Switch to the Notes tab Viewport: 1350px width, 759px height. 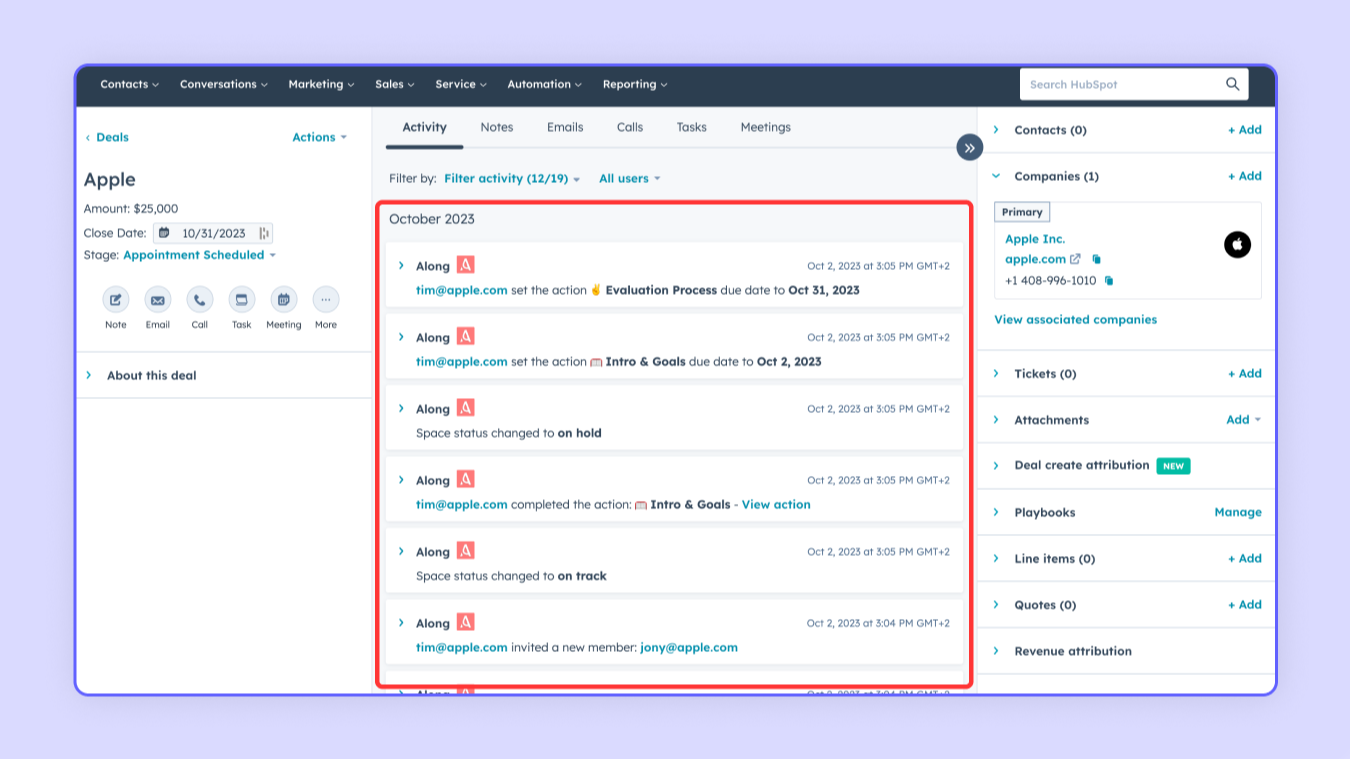[x=496, y=128]
